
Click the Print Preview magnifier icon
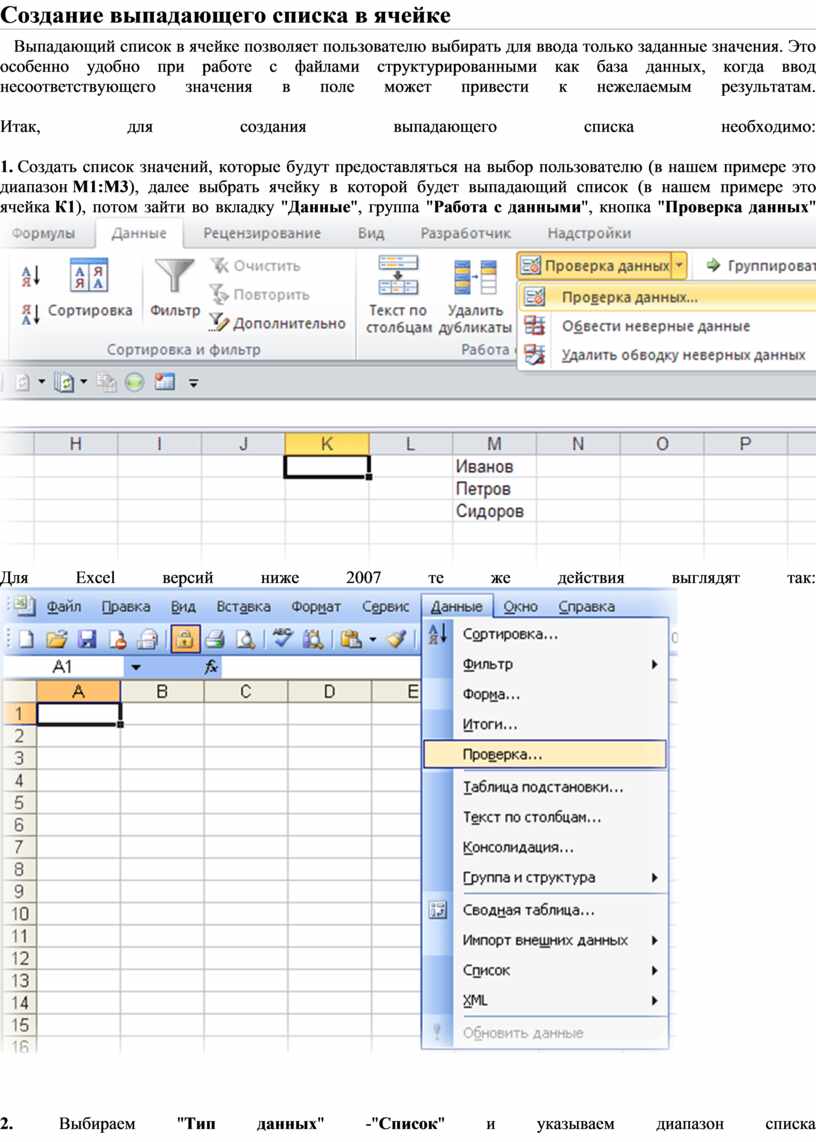246,639
